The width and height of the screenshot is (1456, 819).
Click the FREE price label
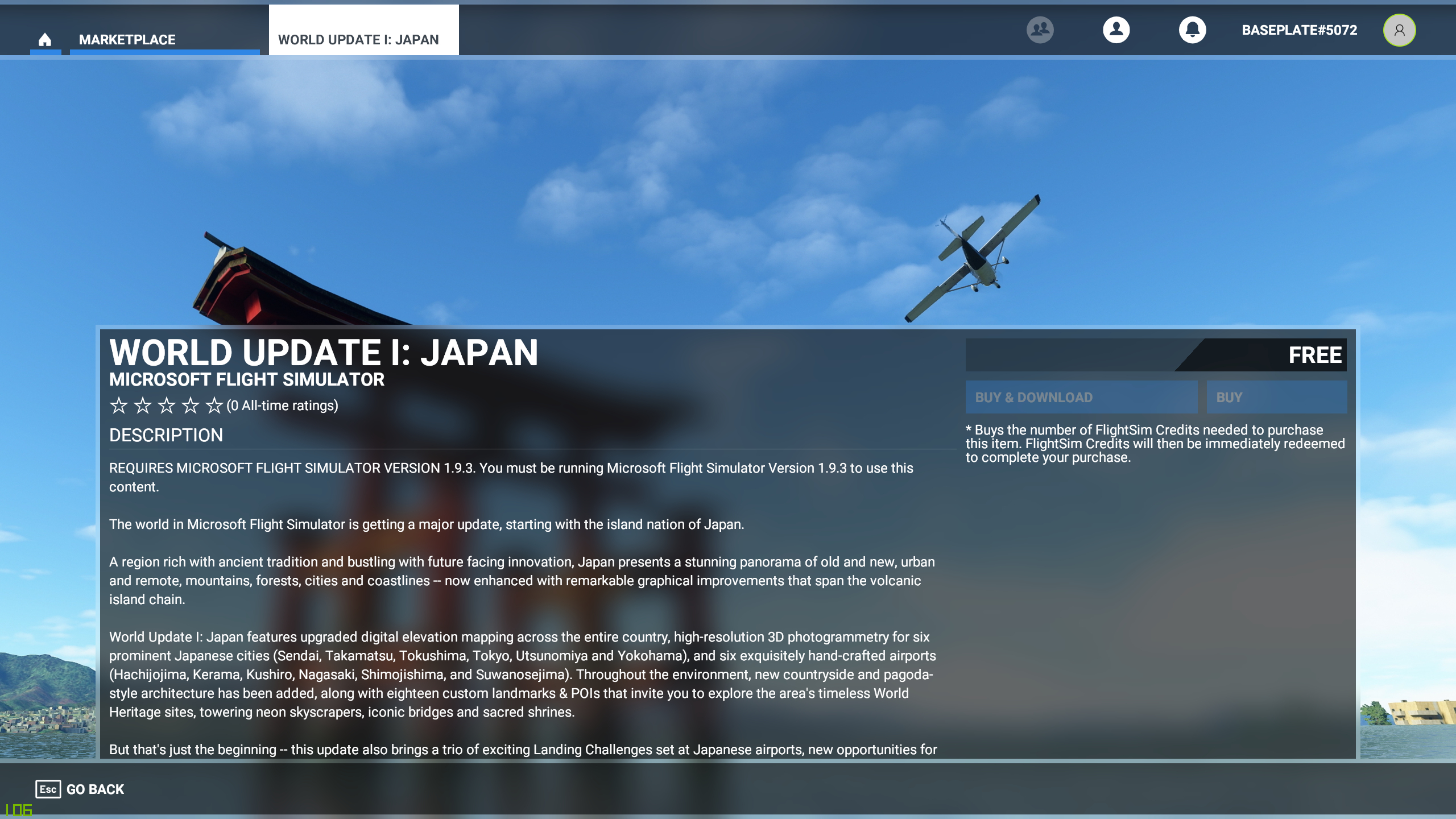click(x=1315, y=355)
